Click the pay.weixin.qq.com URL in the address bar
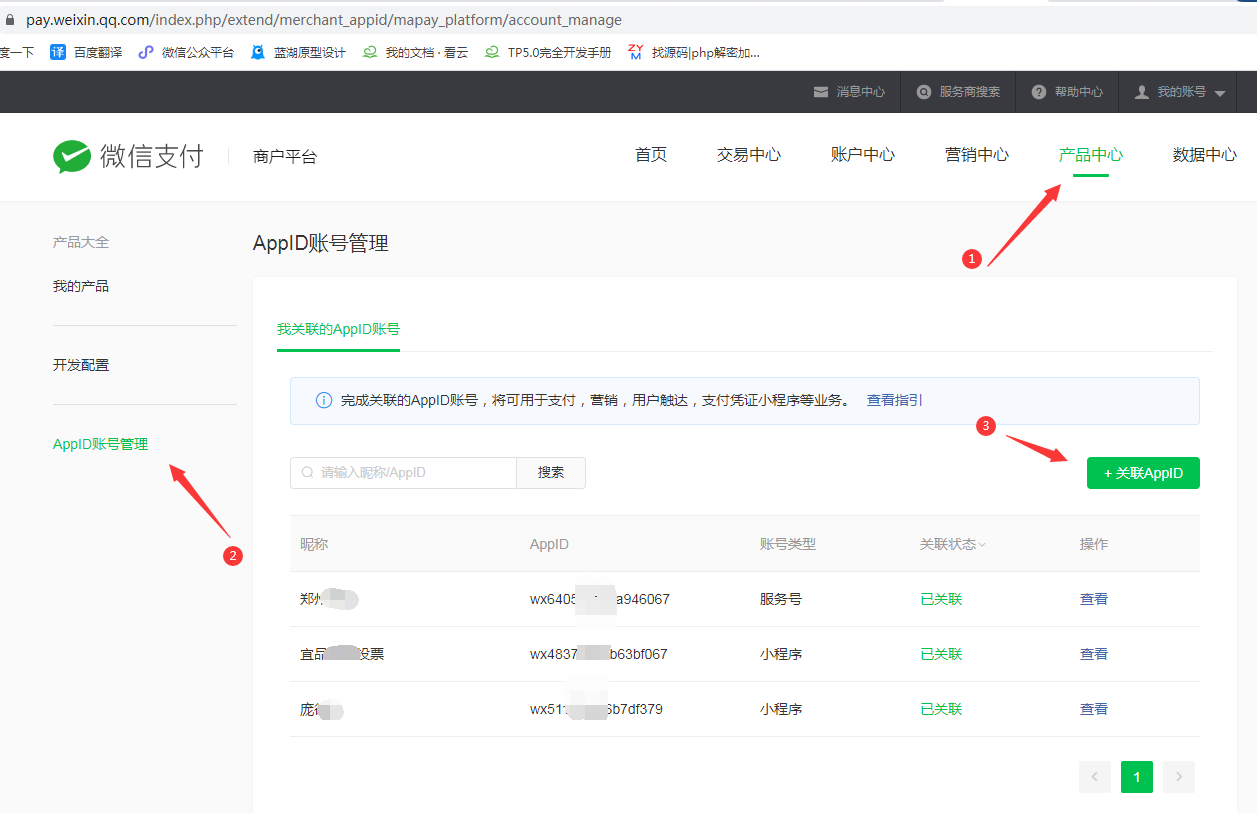 [x=324, y=20]
